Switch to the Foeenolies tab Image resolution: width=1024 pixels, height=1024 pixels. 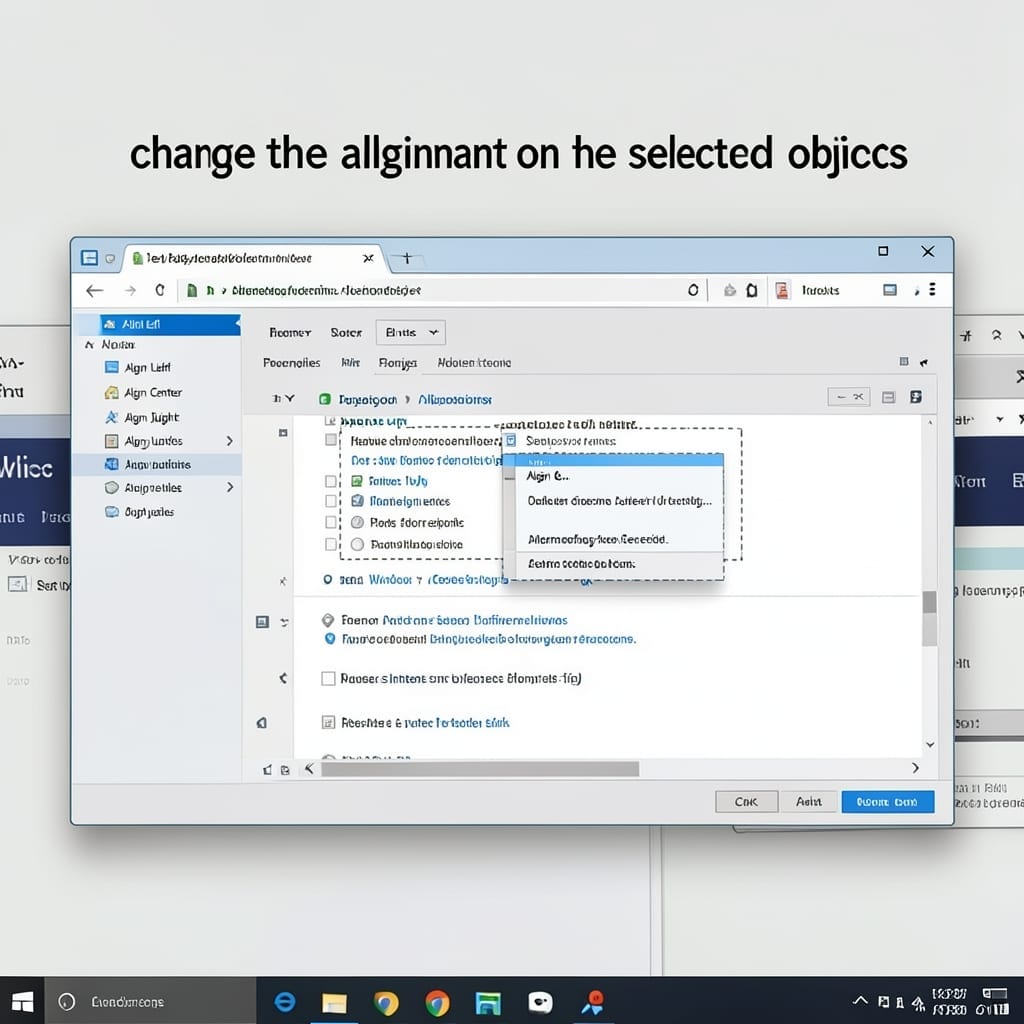(291, 362)
